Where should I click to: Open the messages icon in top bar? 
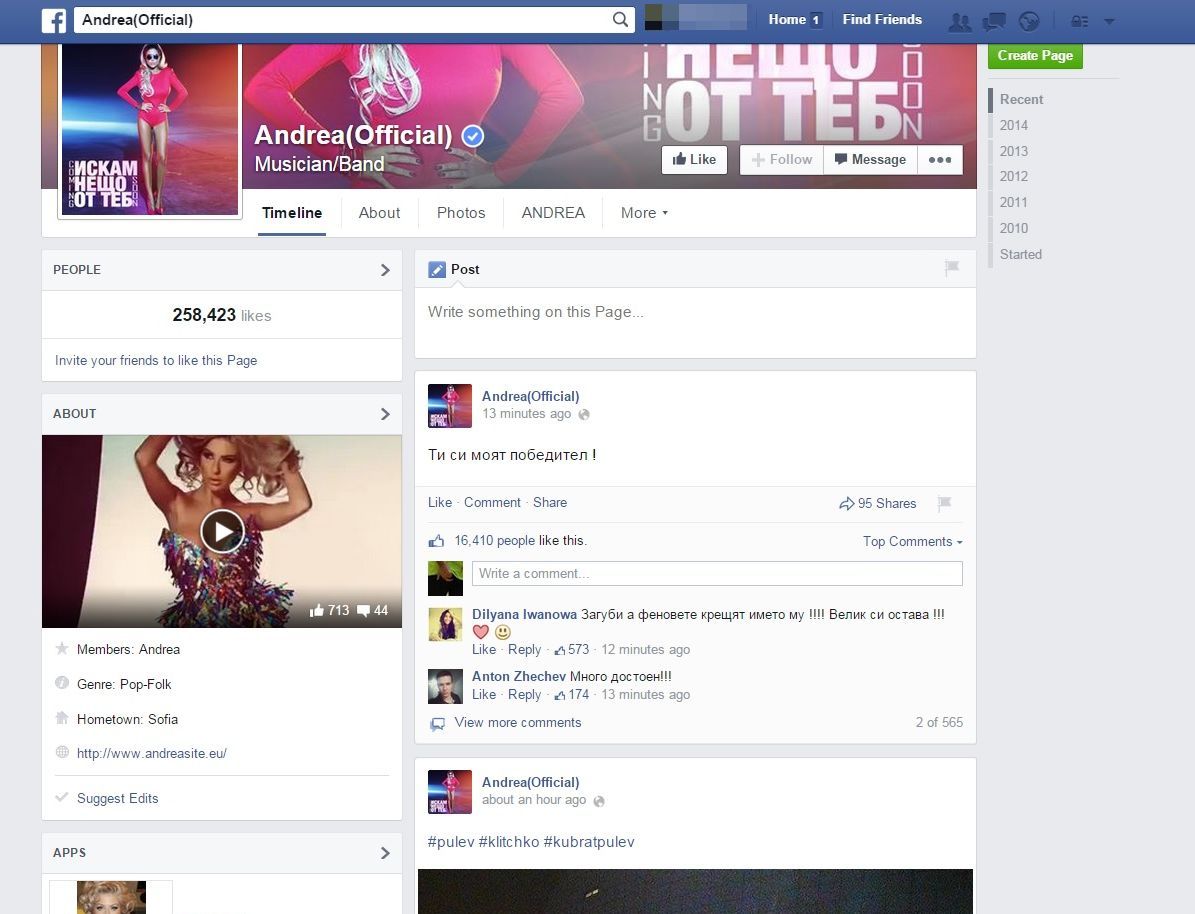995,21
